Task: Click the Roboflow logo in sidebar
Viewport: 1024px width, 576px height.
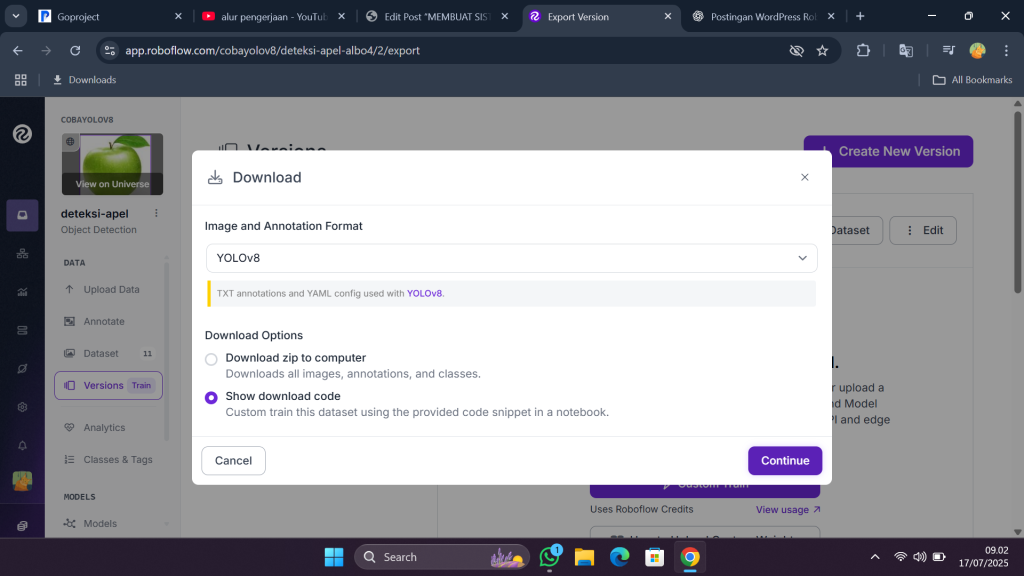Action: 22,134
